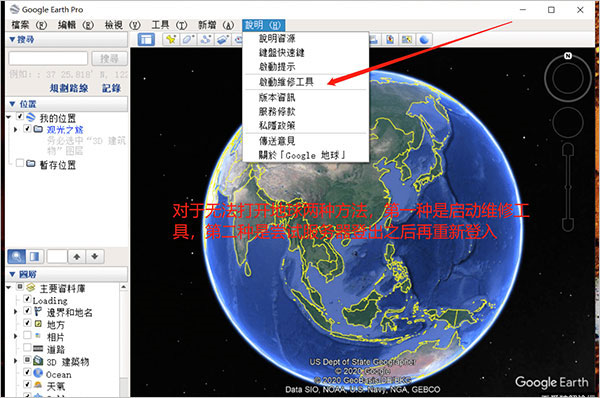600x398 pixels.
Task: Click the magnifier search-places icon button
Action: [16, 256]
